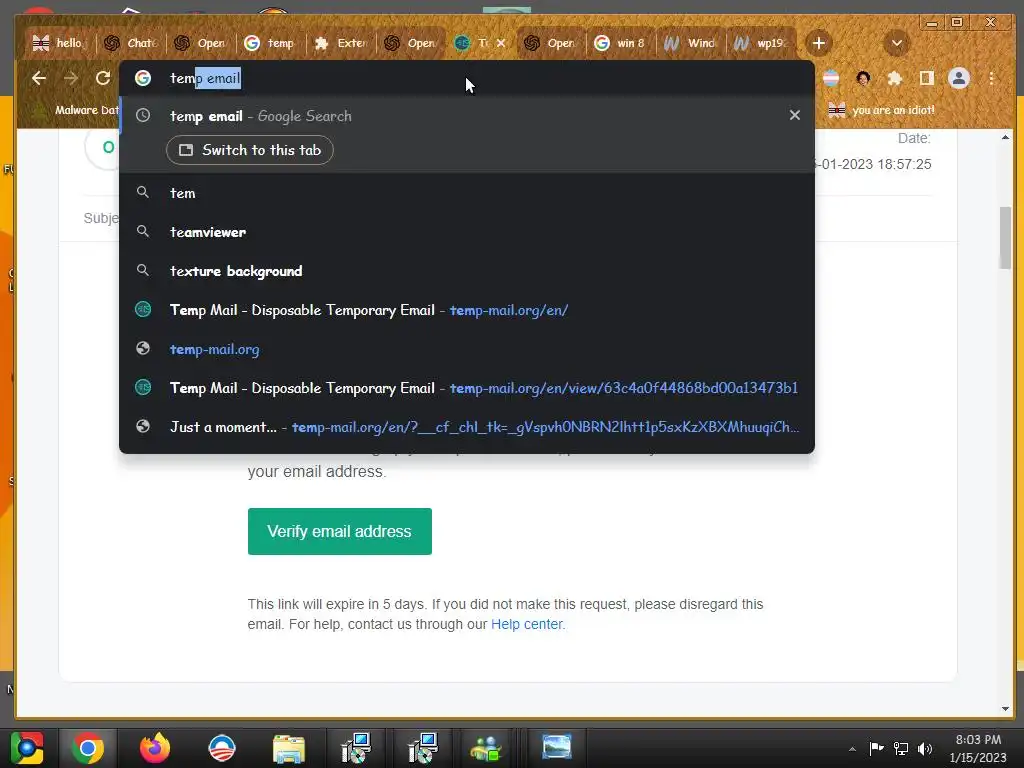Close the active Temp Mail tab

[500, 43]
